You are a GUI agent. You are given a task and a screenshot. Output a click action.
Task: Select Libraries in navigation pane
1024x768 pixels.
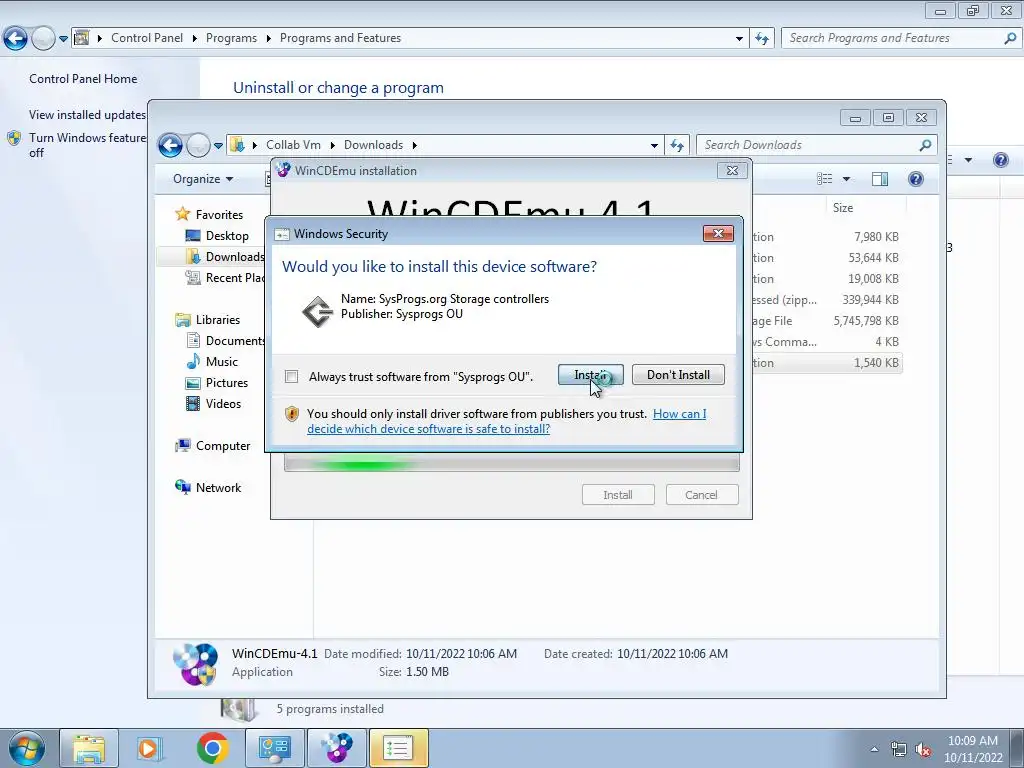[217, 320]
